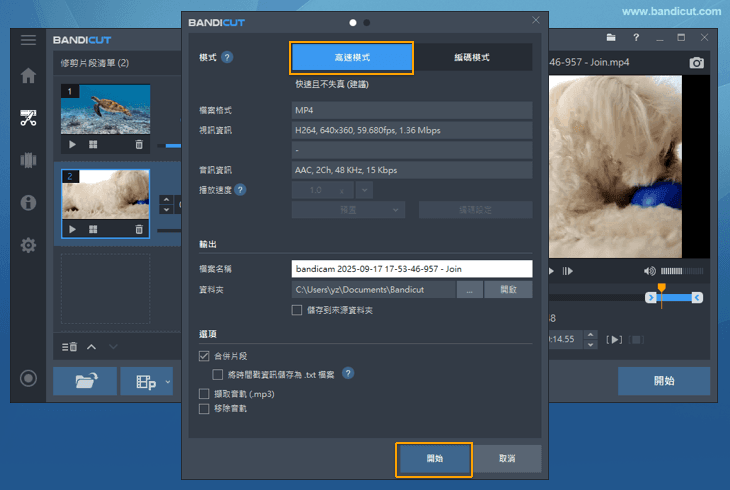
Task: Click the grid icon under segment 2
Action: pos(93,229)
